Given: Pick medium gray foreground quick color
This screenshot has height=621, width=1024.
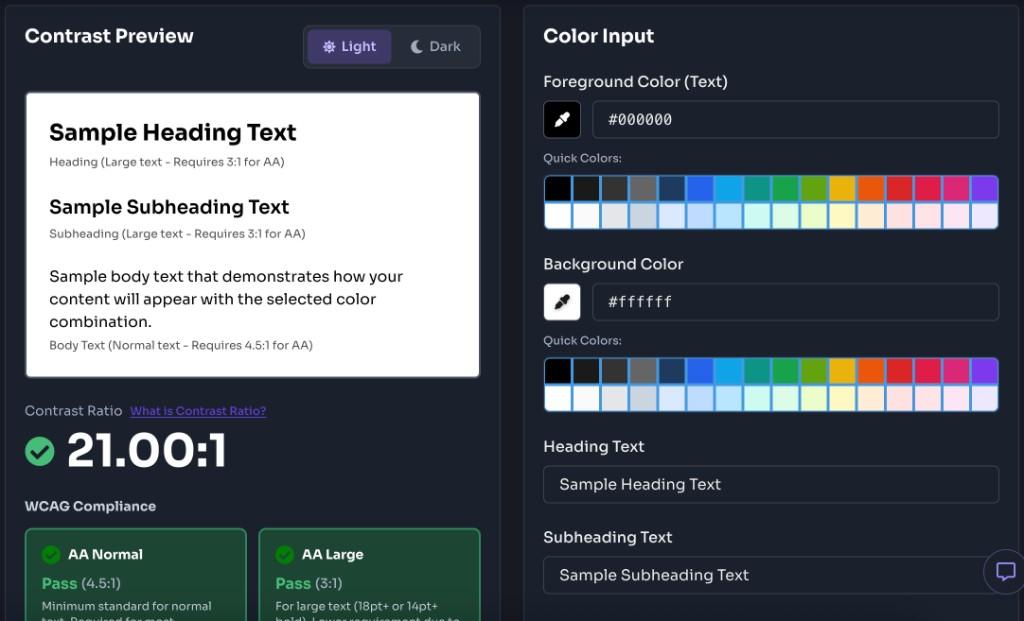Looking at the screenshot, I should pyautogui.click(x=643, y=189).
